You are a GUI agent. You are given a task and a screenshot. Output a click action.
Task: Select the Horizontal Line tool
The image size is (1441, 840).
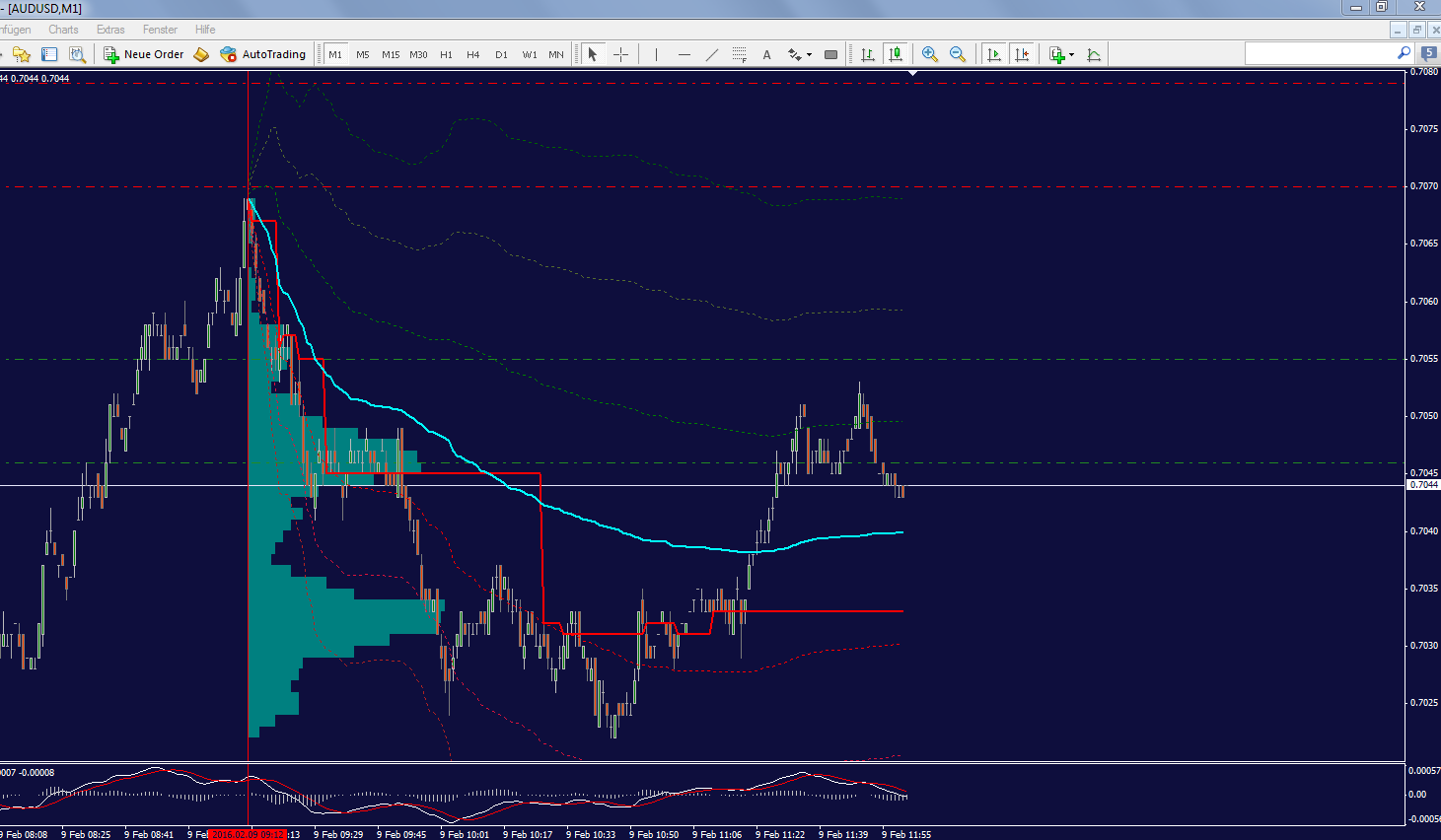(684, 54)
